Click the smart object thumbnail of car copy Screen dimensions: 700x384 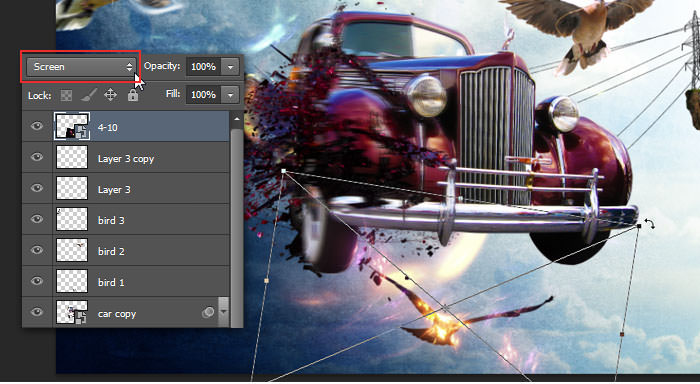pyautogui.click(x=72, y=312)
